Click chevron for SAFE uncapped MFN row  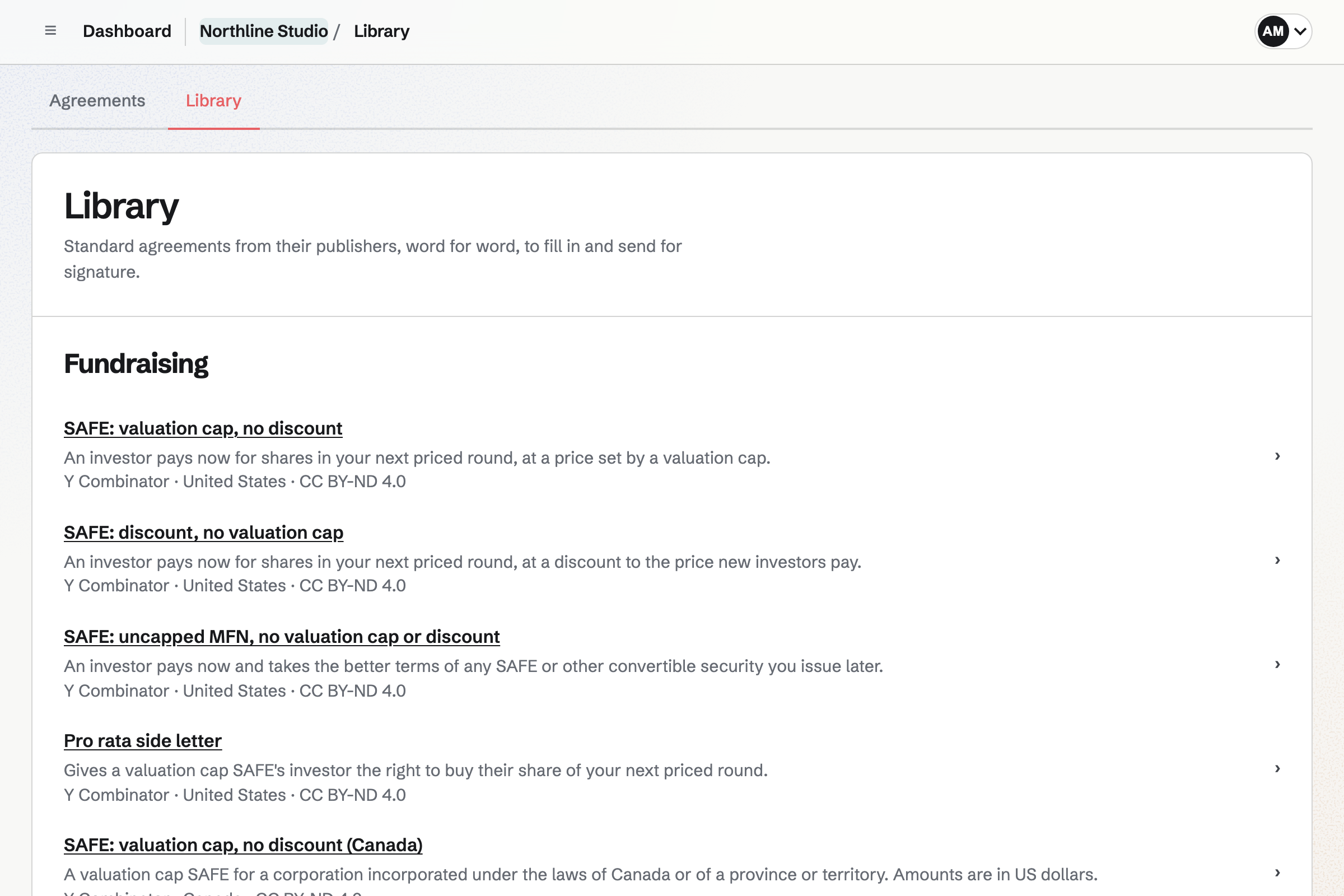1277,664
